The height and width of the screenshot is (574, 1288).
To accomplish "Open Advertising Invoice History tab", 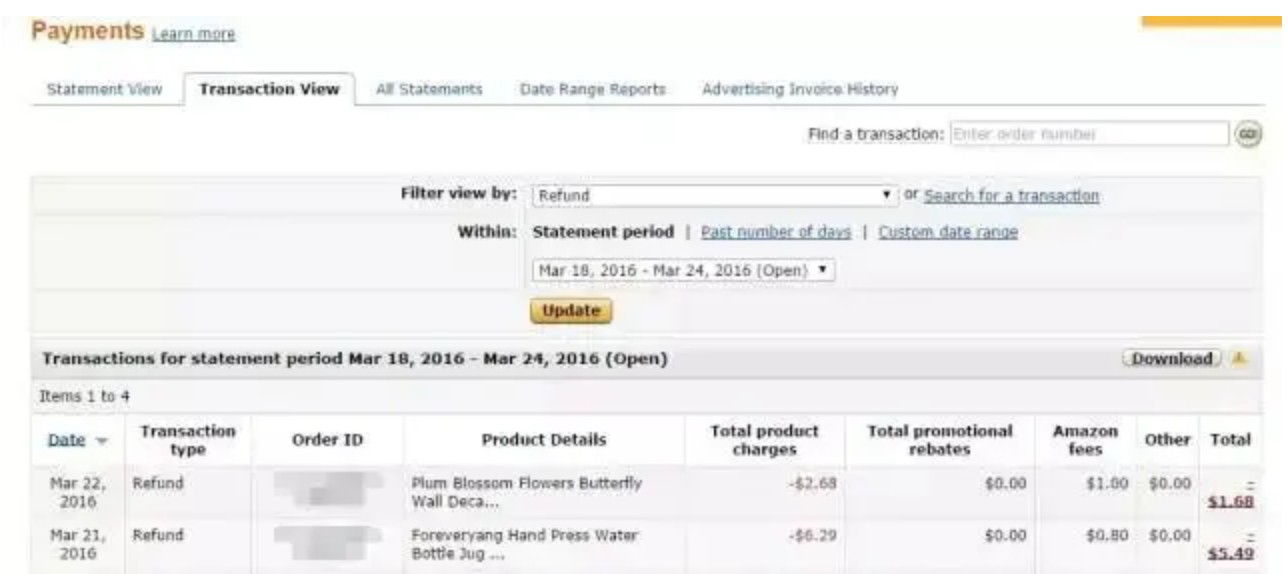I will 800,89.
